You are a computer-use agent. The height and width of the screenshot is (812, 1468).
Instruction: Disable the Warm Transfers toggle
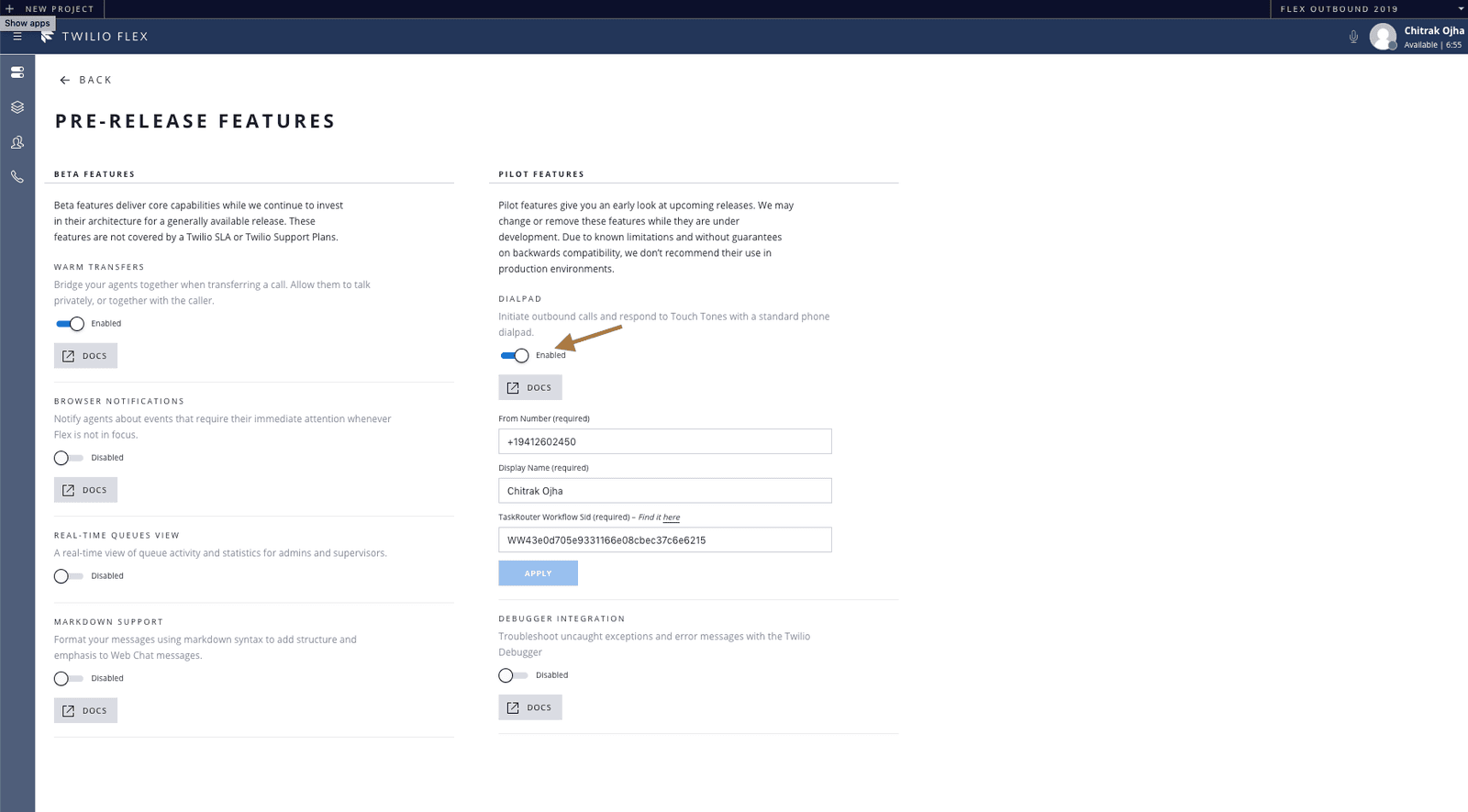70,324
